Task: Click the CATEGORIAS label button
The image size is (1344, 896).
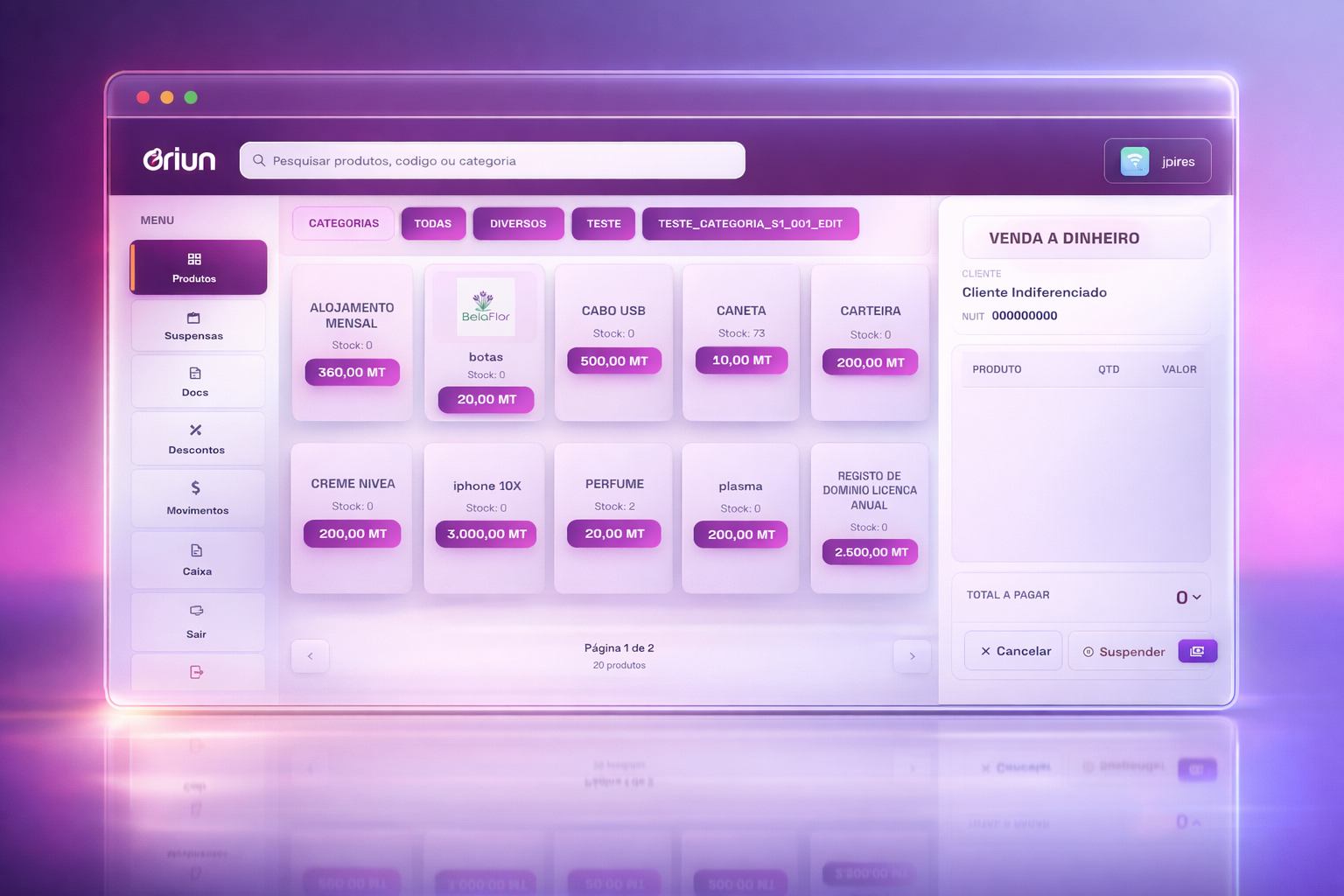Action: pyautogui.click(x=344, y=223)
